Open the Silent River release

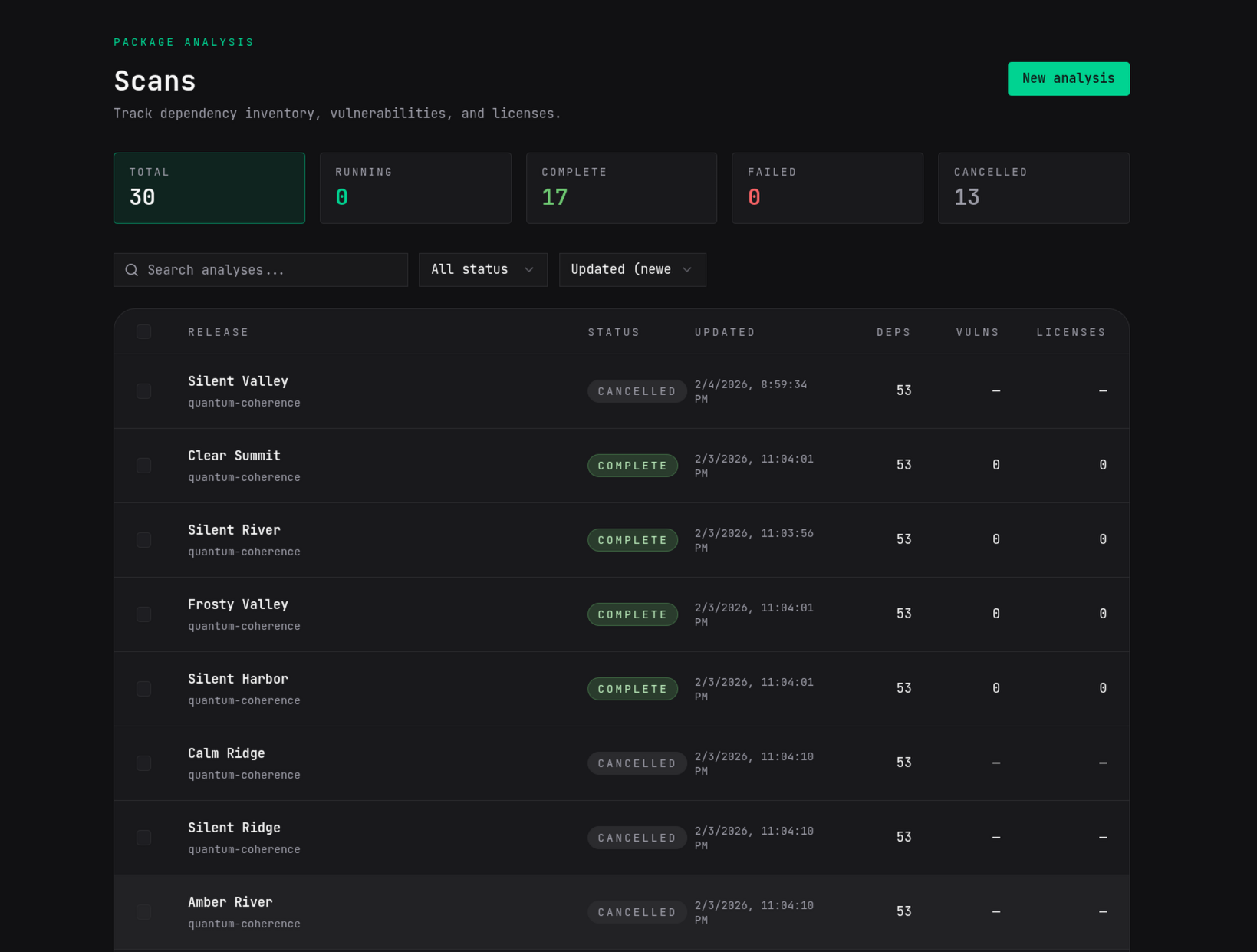(x=234, y=530)
